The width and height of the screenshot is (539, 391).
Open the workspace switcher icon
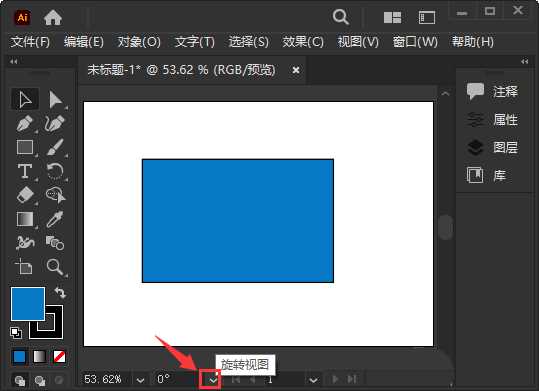(427, 18)
